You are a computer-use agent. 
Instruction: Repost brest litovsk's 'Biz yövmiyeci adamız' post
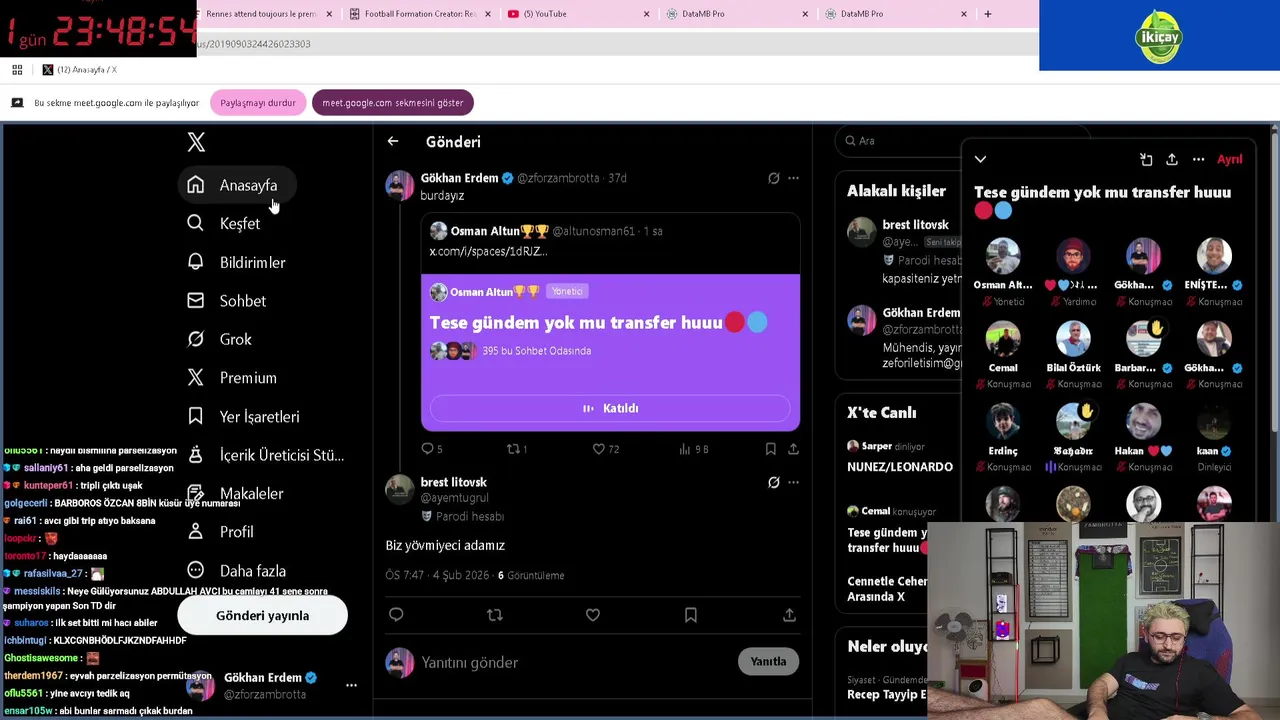(x=494, y=615)
